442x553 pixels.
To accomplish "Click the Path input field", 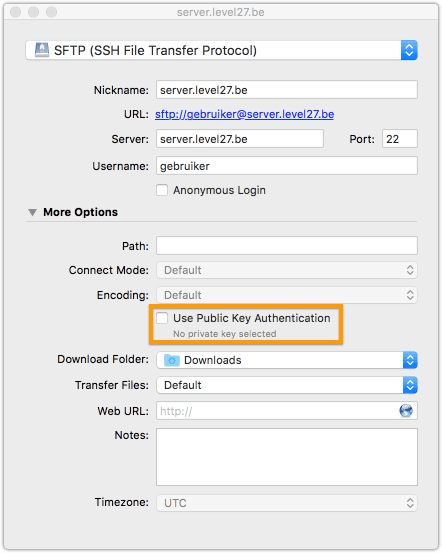I will pos(287,245).
